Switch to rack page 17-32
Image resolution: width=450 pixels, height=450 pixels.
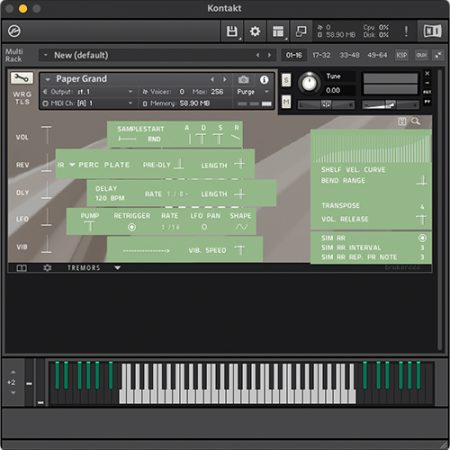(321, 55)
